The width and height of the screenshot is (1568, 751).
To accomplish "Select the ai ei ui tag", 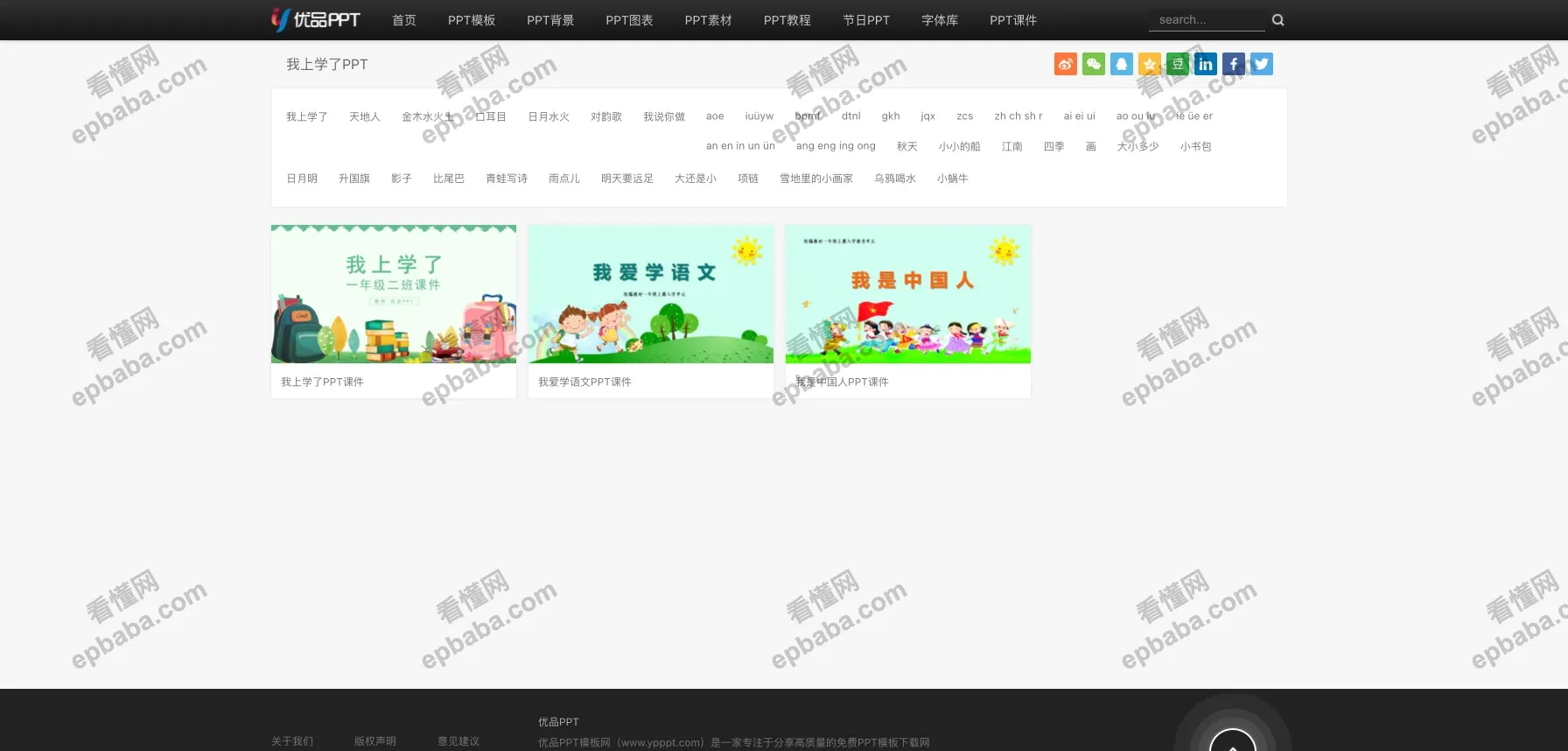I will 1080,116.
